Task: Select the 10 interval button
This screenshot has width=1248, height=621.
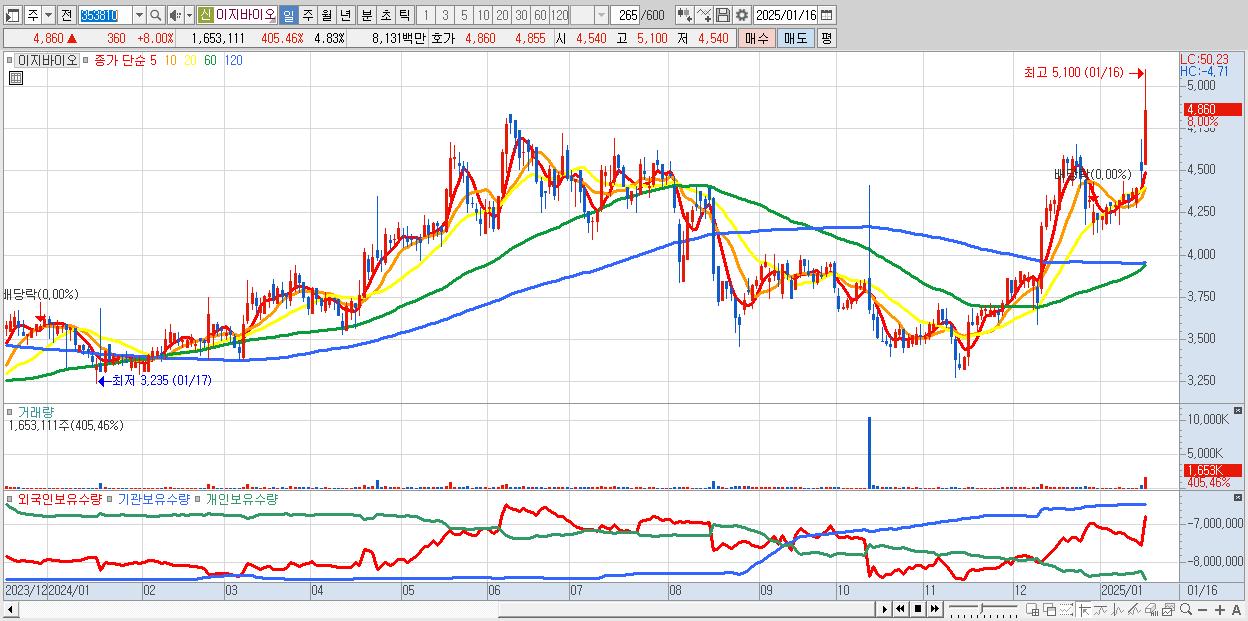Action: coord(483,15)
